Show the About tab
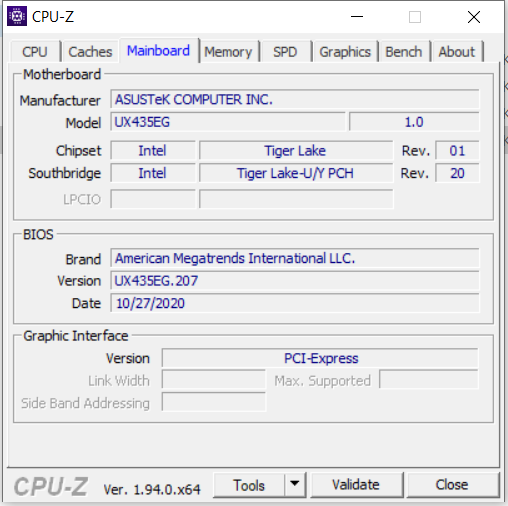The width and height of the screenshot is (508, 506). (x=457, y=52)
